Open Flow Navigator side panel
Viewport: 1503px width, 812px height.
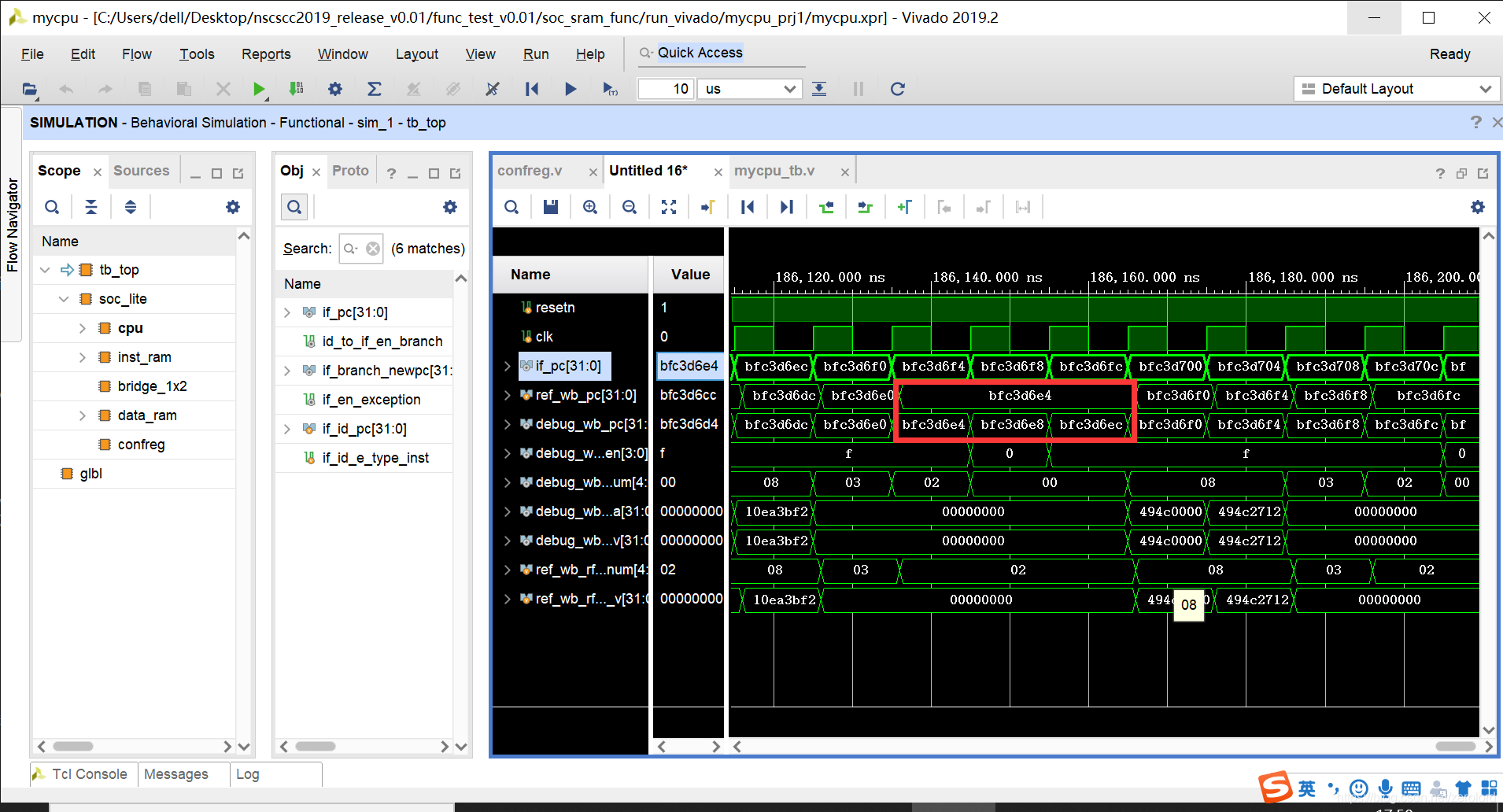[12, 224]
